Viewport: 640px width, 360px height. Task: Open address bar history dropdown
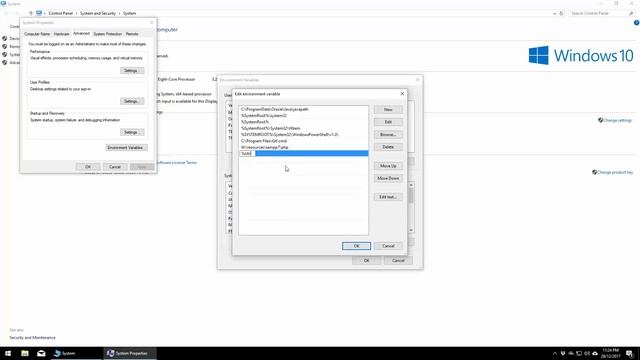pyautogui.click(x=554, y=13)
